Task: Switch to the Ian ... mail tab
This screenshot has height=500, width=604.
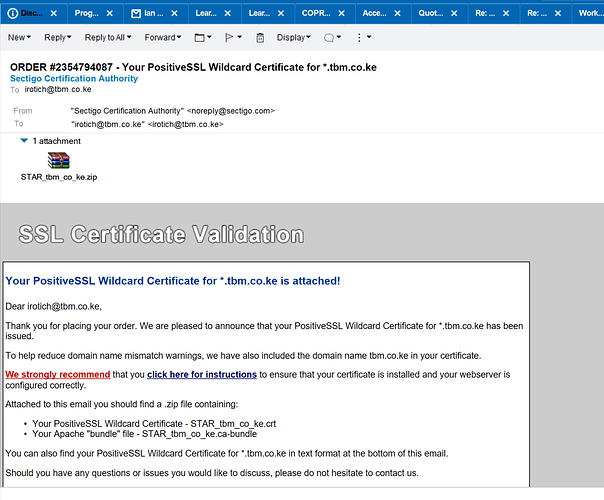Action: point(154,13)
